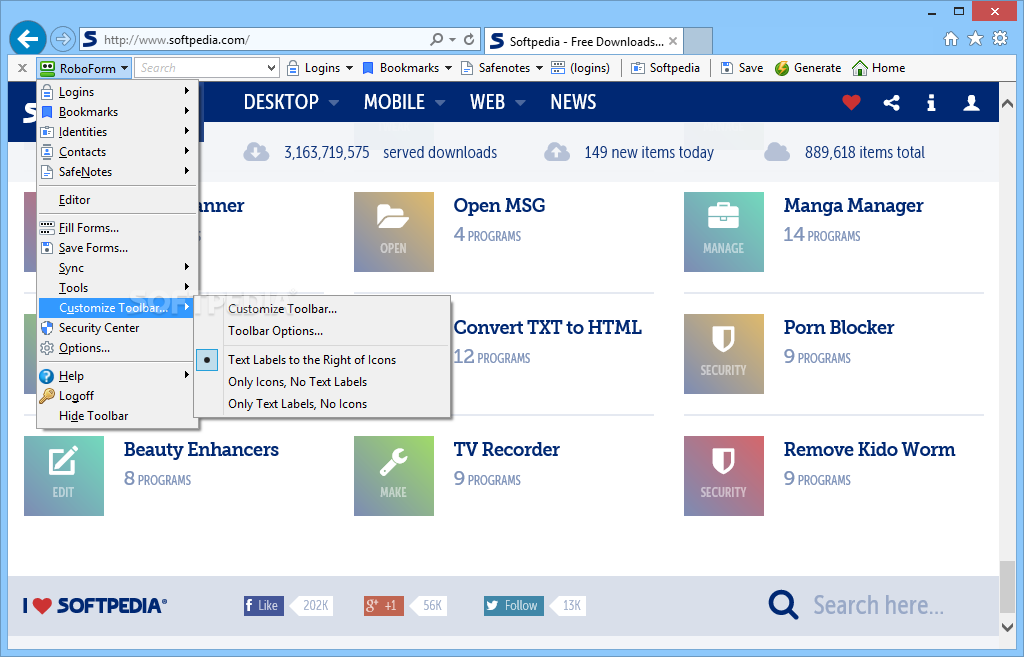Screen dimensions: 1024x657
Task: Click the RoboForm toolbar search field
Action: (x=200, y=68)
